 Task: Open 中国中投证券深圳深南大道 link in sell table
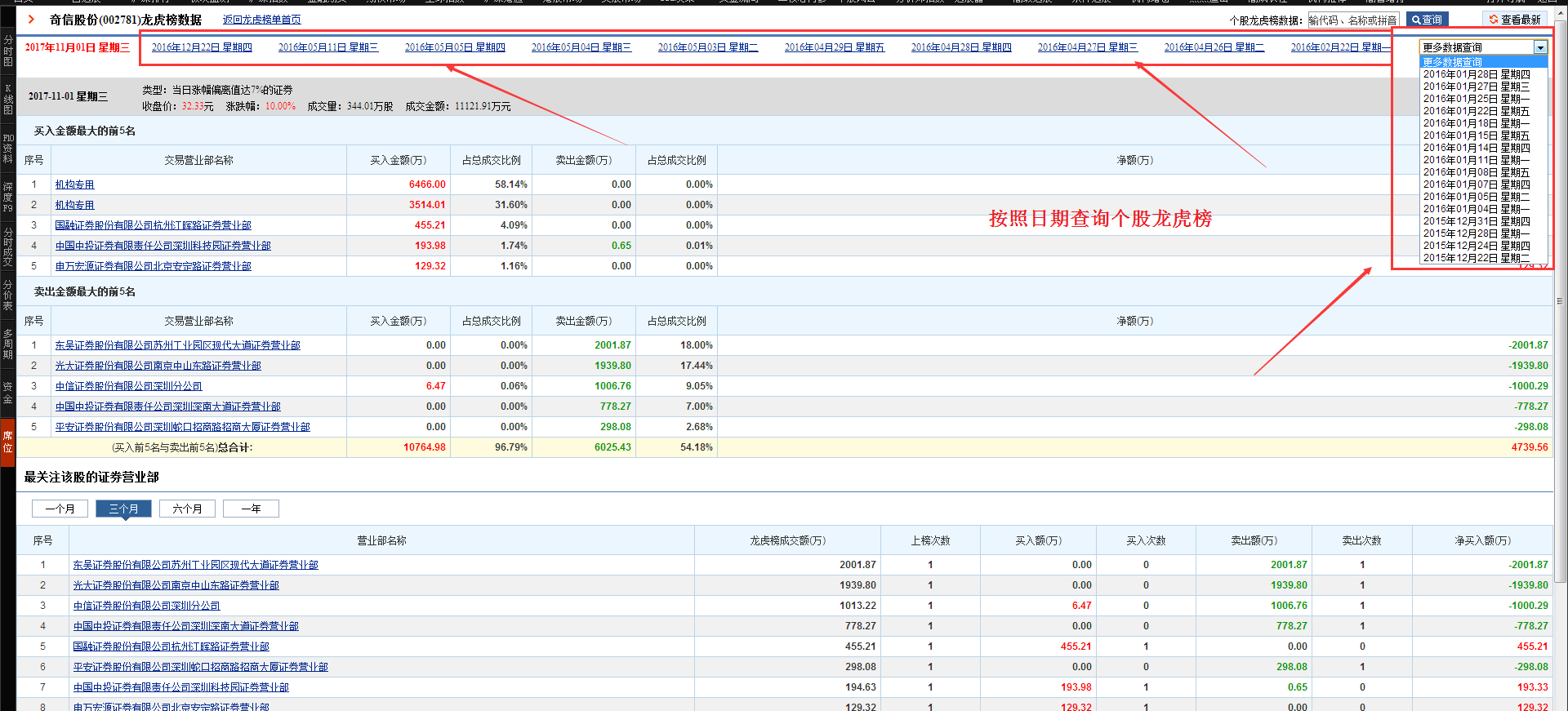(167, 407)
